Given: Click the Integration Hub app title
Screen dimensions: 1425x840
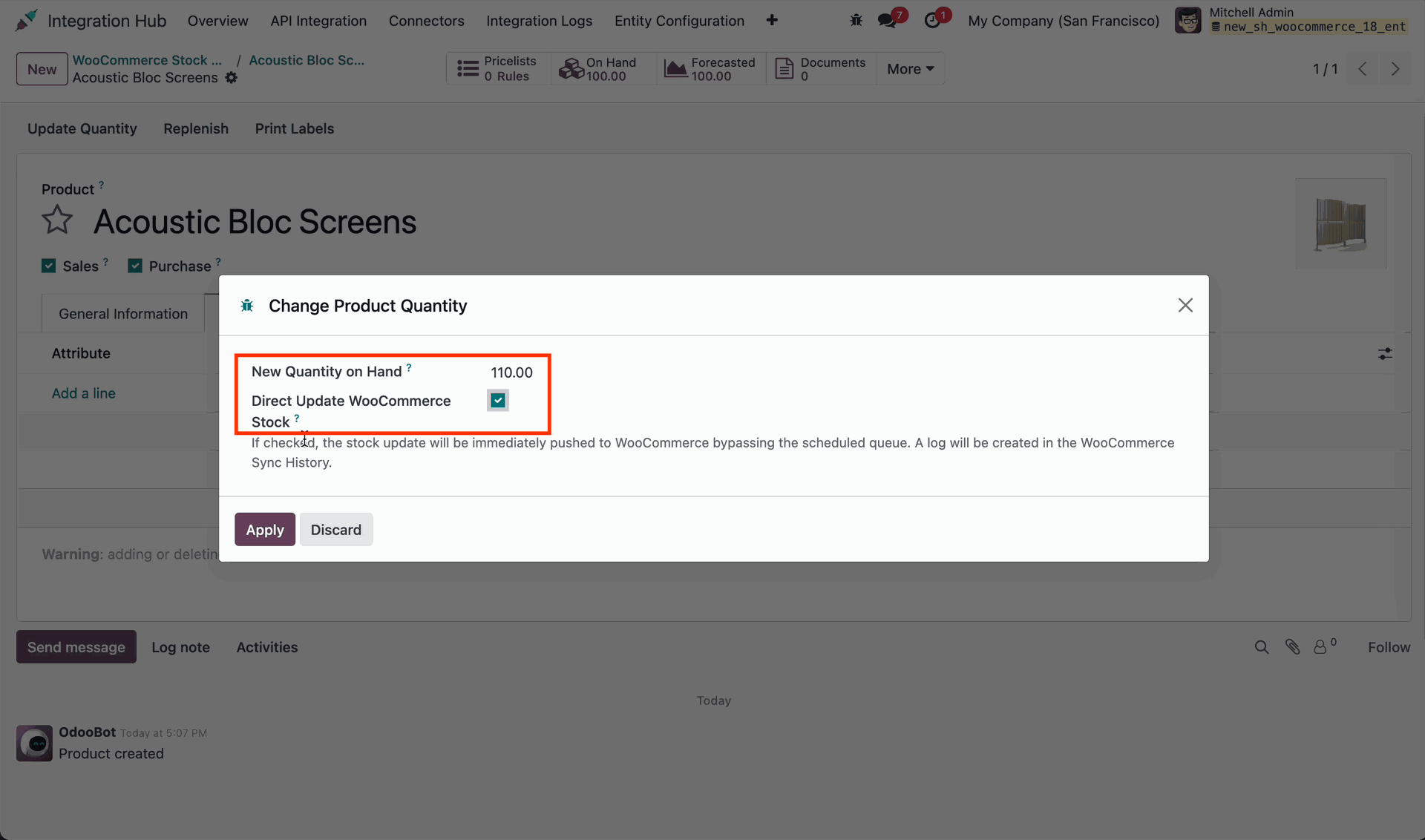Looking at the screenshot, I should 107,21.
